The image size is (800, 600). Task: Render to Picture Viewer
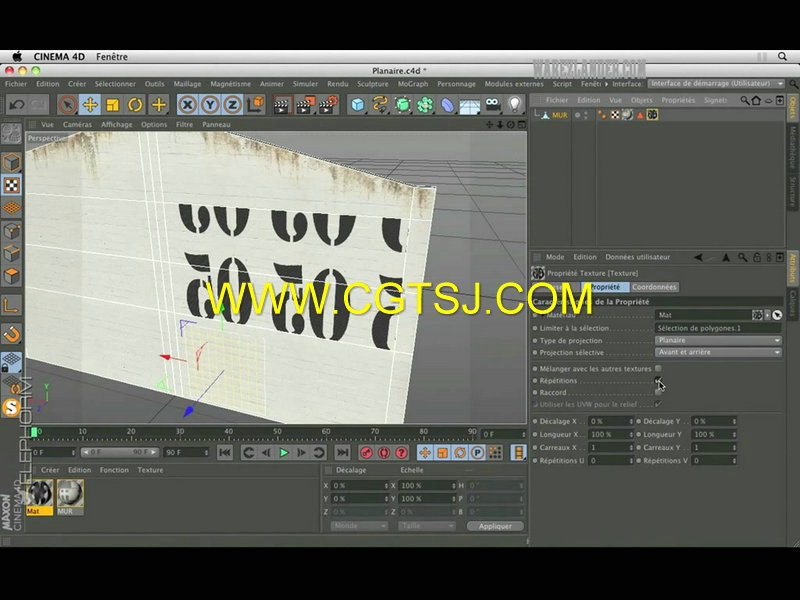pyautogui.click(x=305, y=105)
